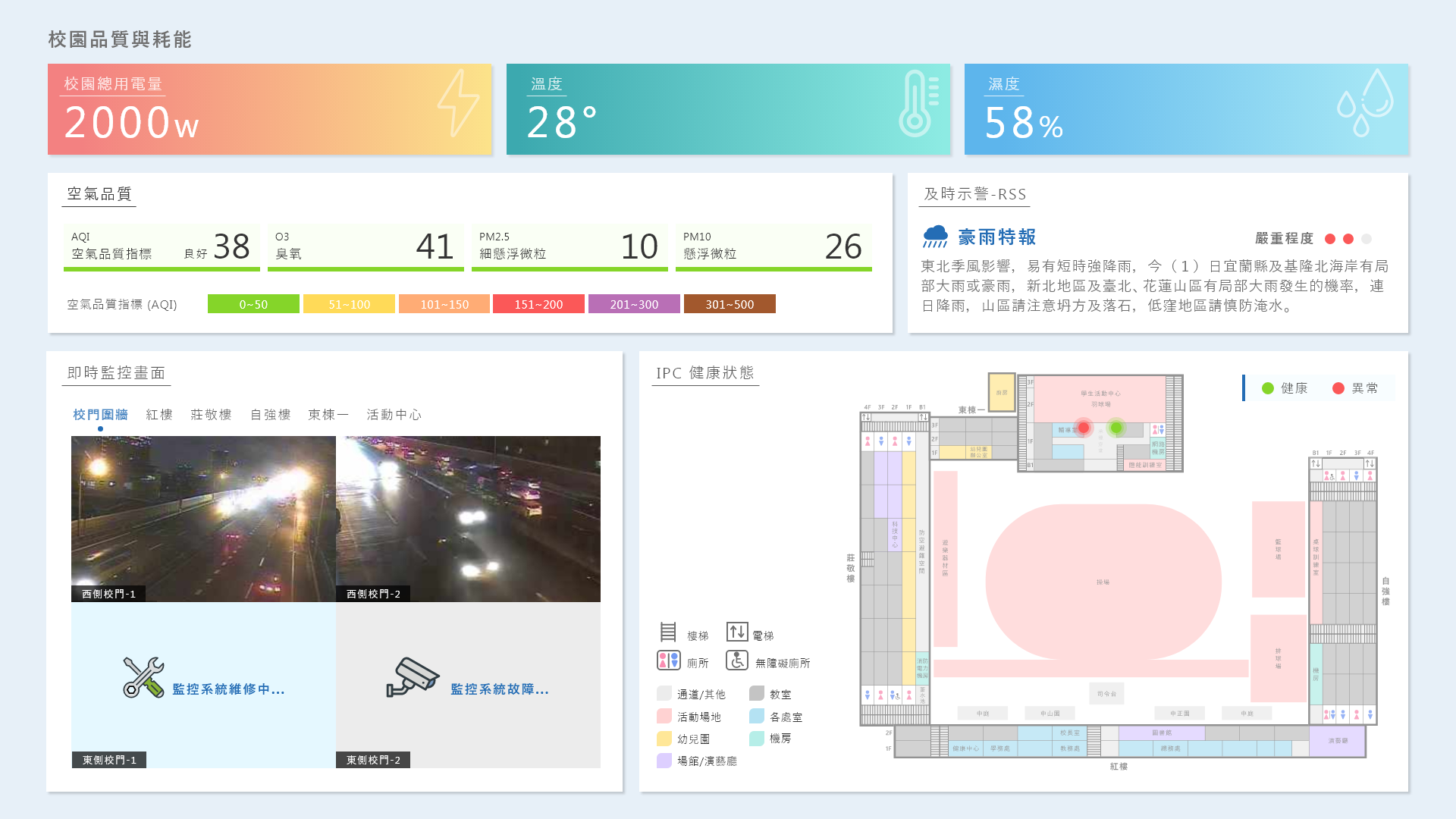Click the orange 101~150 AQI swatch
The width and height of the screenshot is (1456, 819).
click(x=444, y=304)
